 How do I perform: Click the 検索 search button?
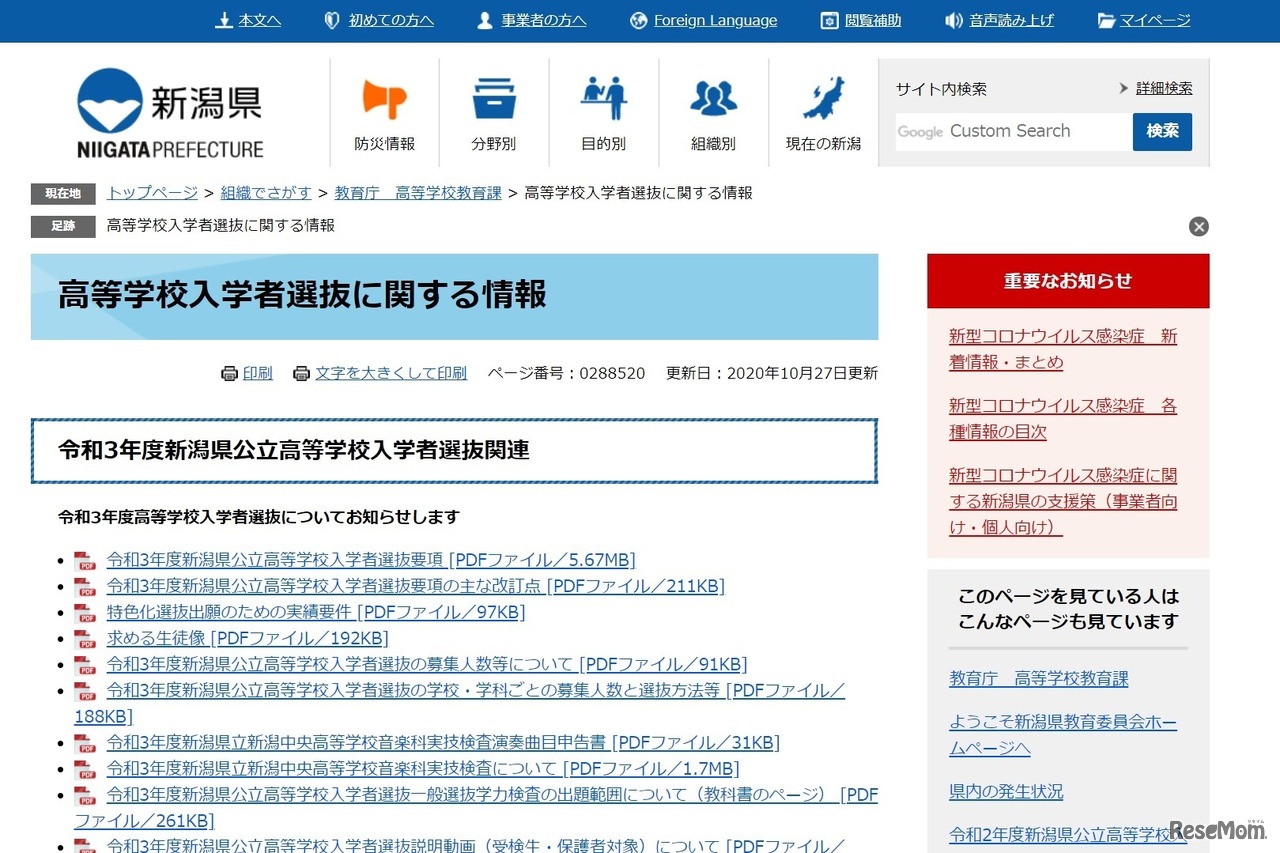(1162, 131)
